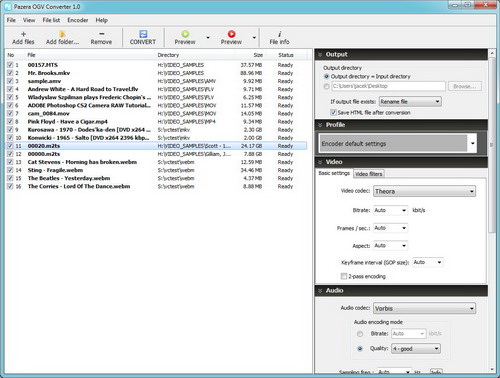
Task: Enable 2-pass encoding checkbox
Action: tap(344, 276)
